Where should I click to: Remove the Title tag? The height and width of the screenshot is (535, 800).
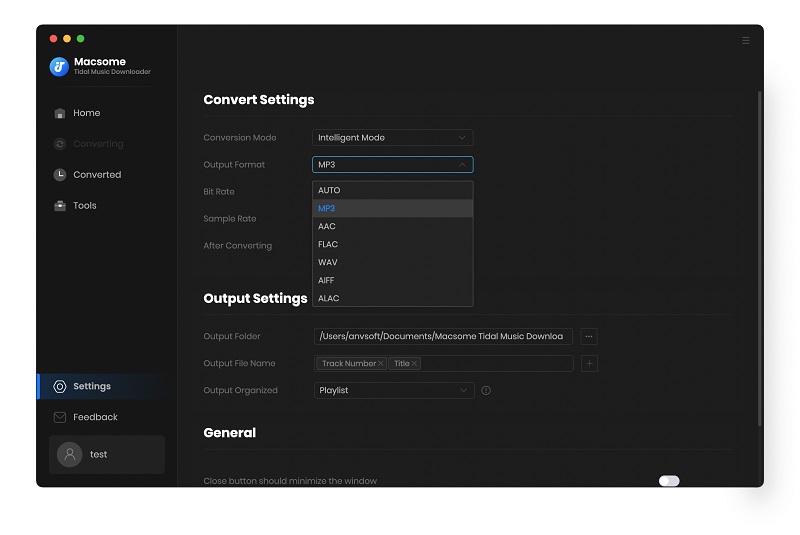point(414,364)
